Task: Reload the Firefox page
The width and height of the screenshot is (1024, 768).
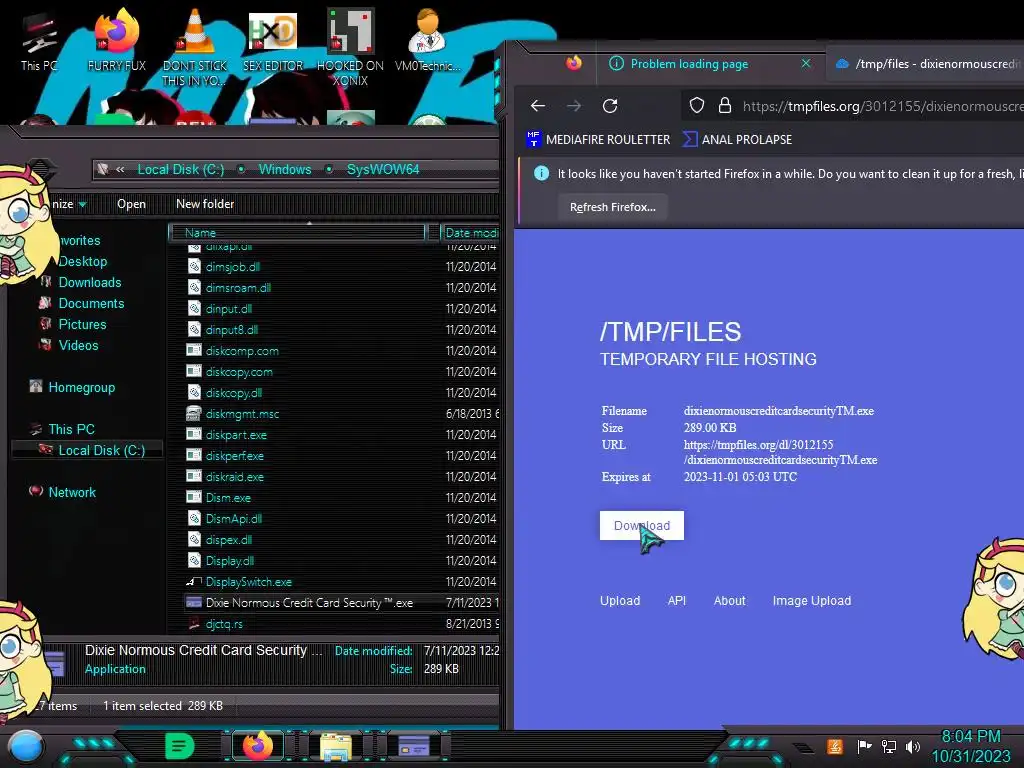Action: 610,106
